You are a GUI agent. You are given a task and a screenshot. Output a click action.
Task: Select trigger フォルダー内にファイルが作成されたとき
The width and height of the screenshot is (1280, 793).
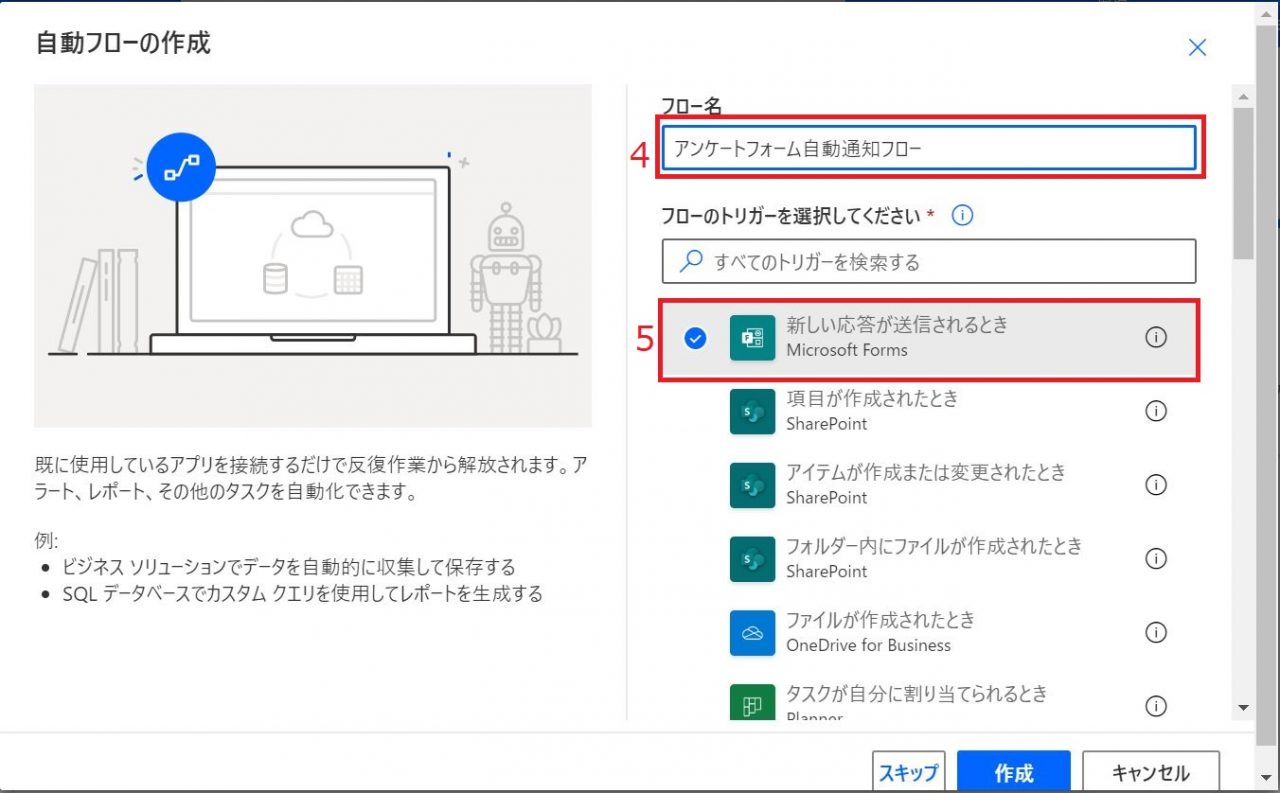[x=930, y=559]
